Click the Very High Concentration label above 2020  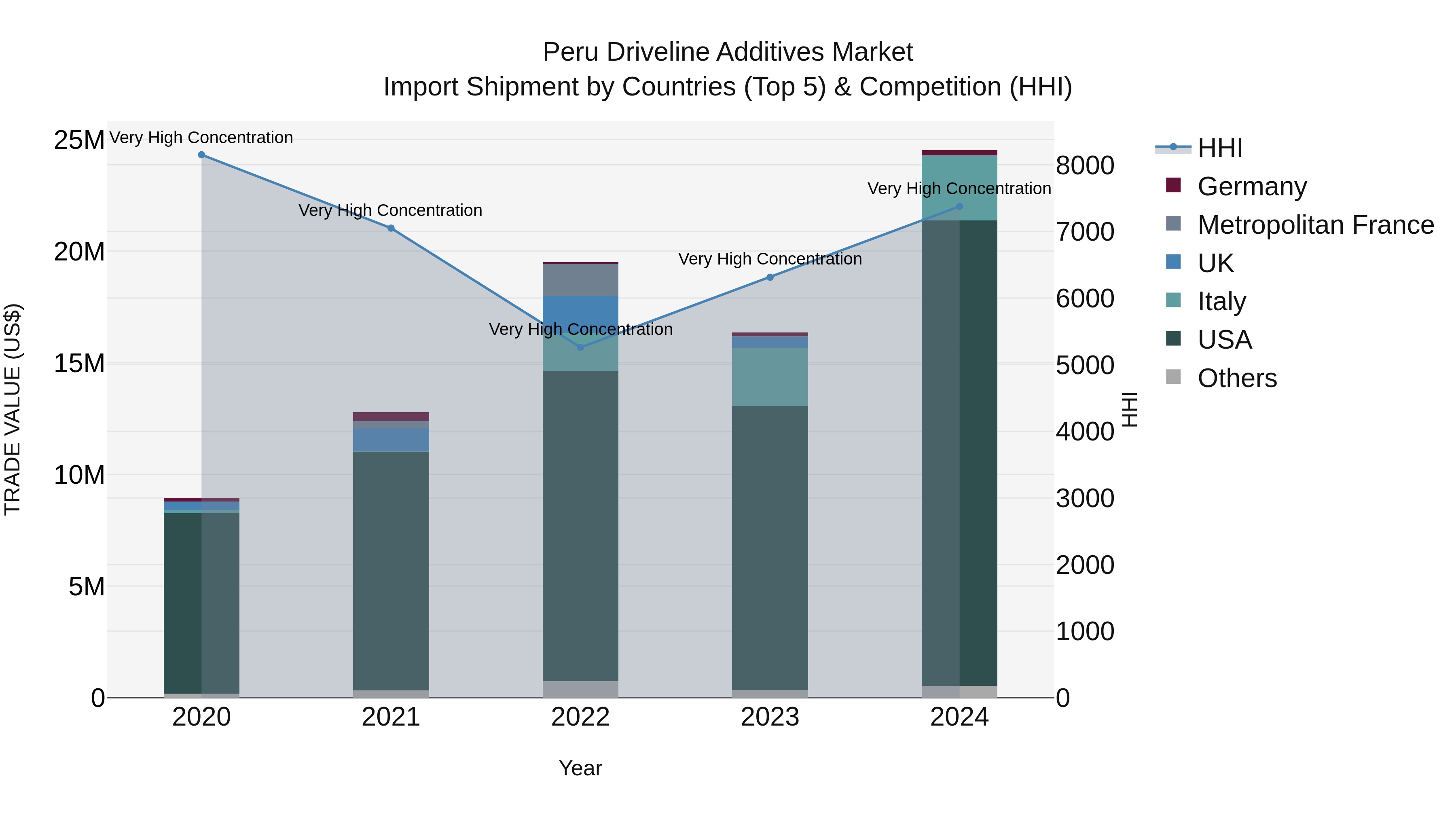(x=201, y=138)
